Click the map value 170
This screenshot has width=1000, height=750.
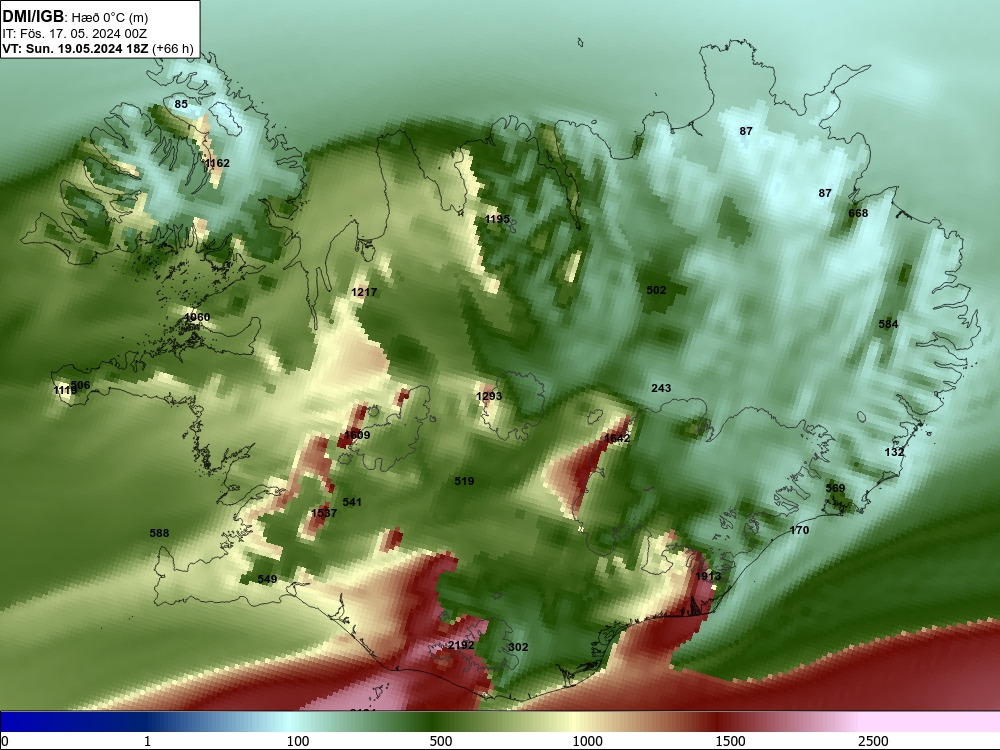click(x=799, y=530)
